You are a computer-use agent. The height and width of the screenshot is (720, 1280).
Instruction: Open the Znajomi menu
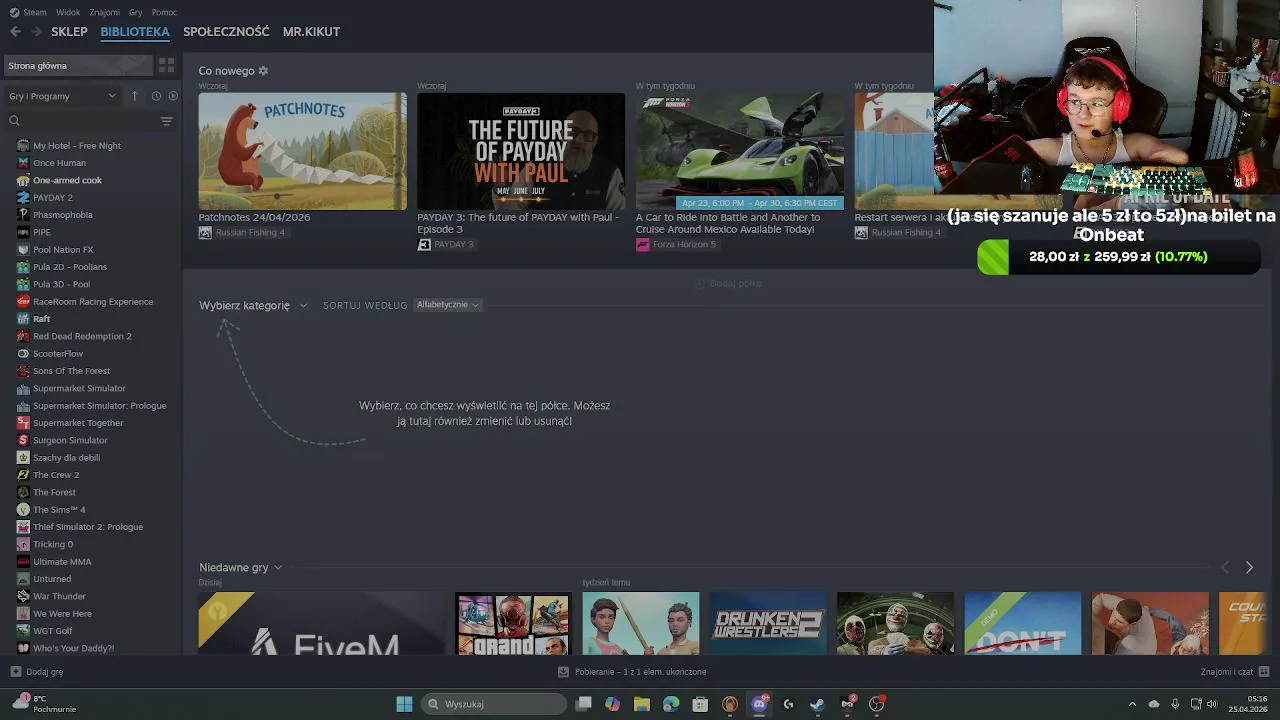pyautogui.click(x=104, y=12)
